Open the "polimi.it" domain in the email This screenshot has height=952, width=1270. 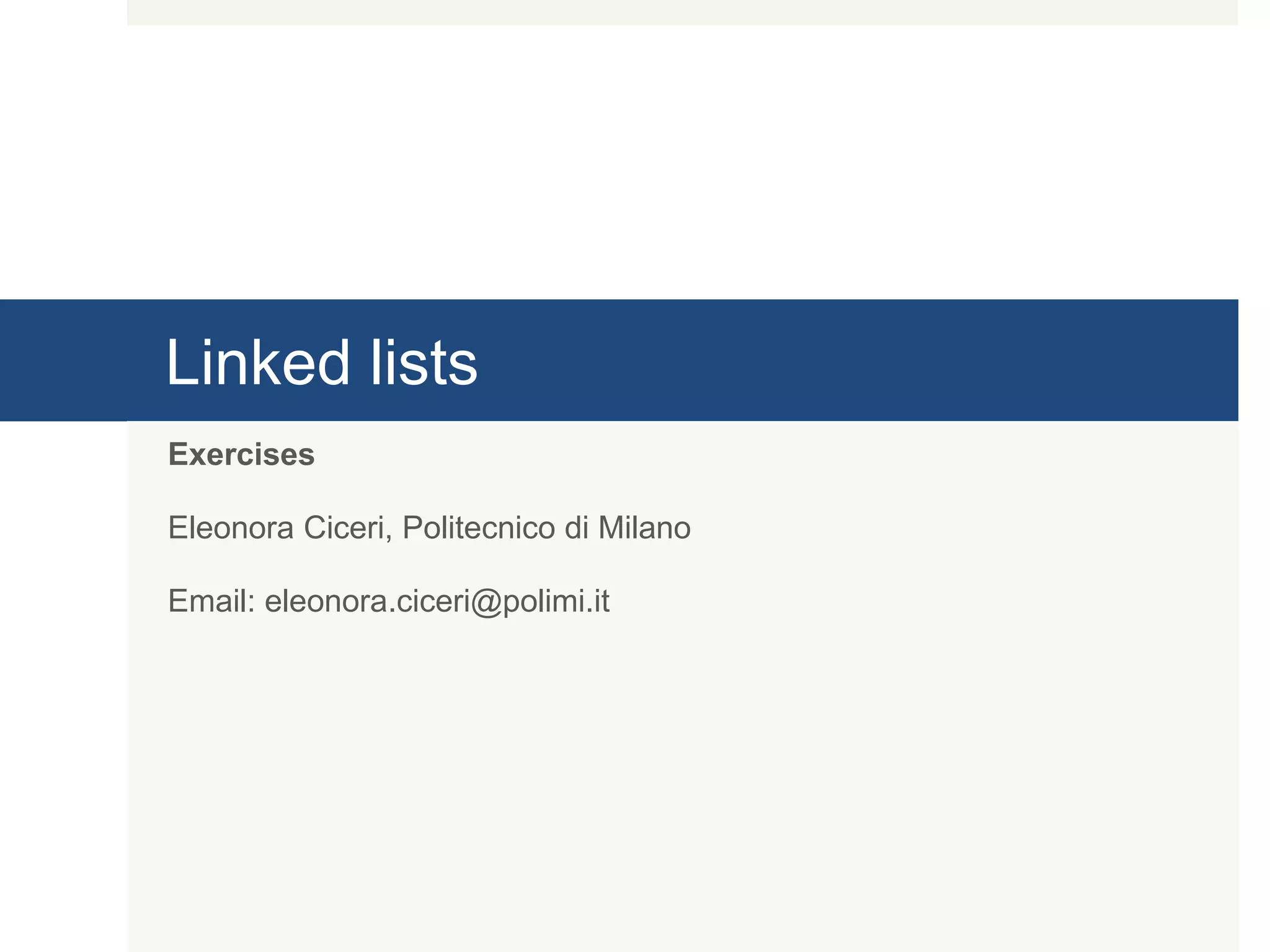pos(556,601)
